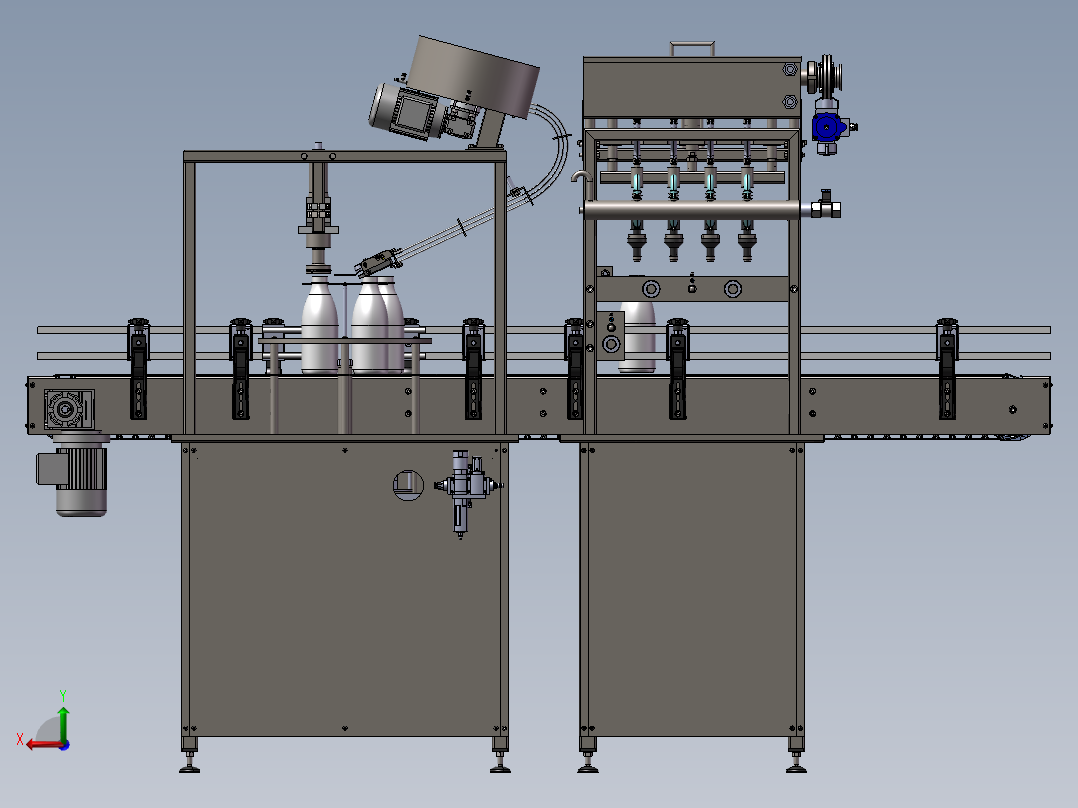Viewport: 1078px width, 808px height.
Task: Select the worm gearbox on the conveyor end
Action: coord(69,409)
